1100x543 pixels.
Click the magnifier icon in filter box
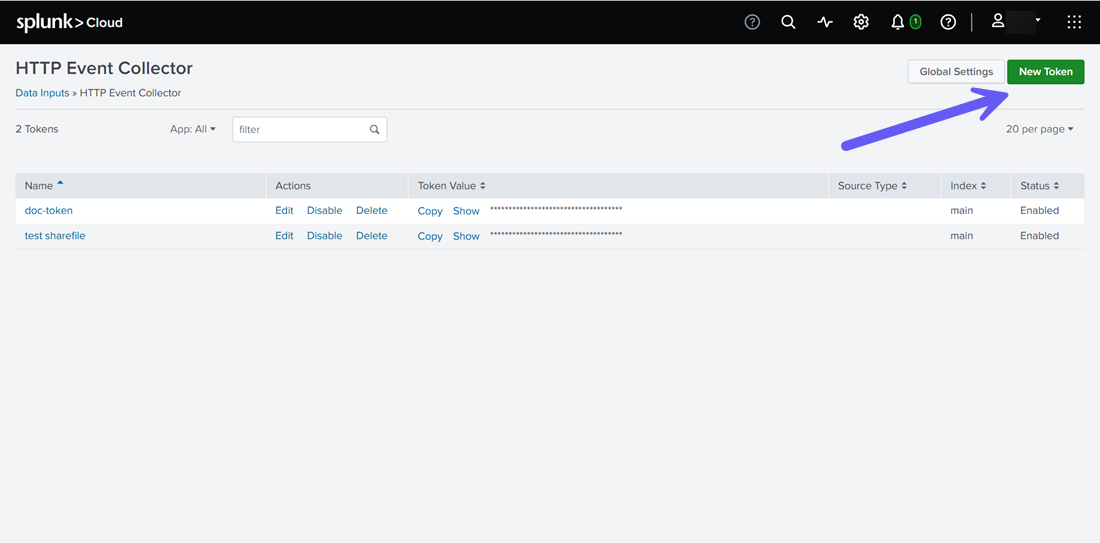[375, 129]
